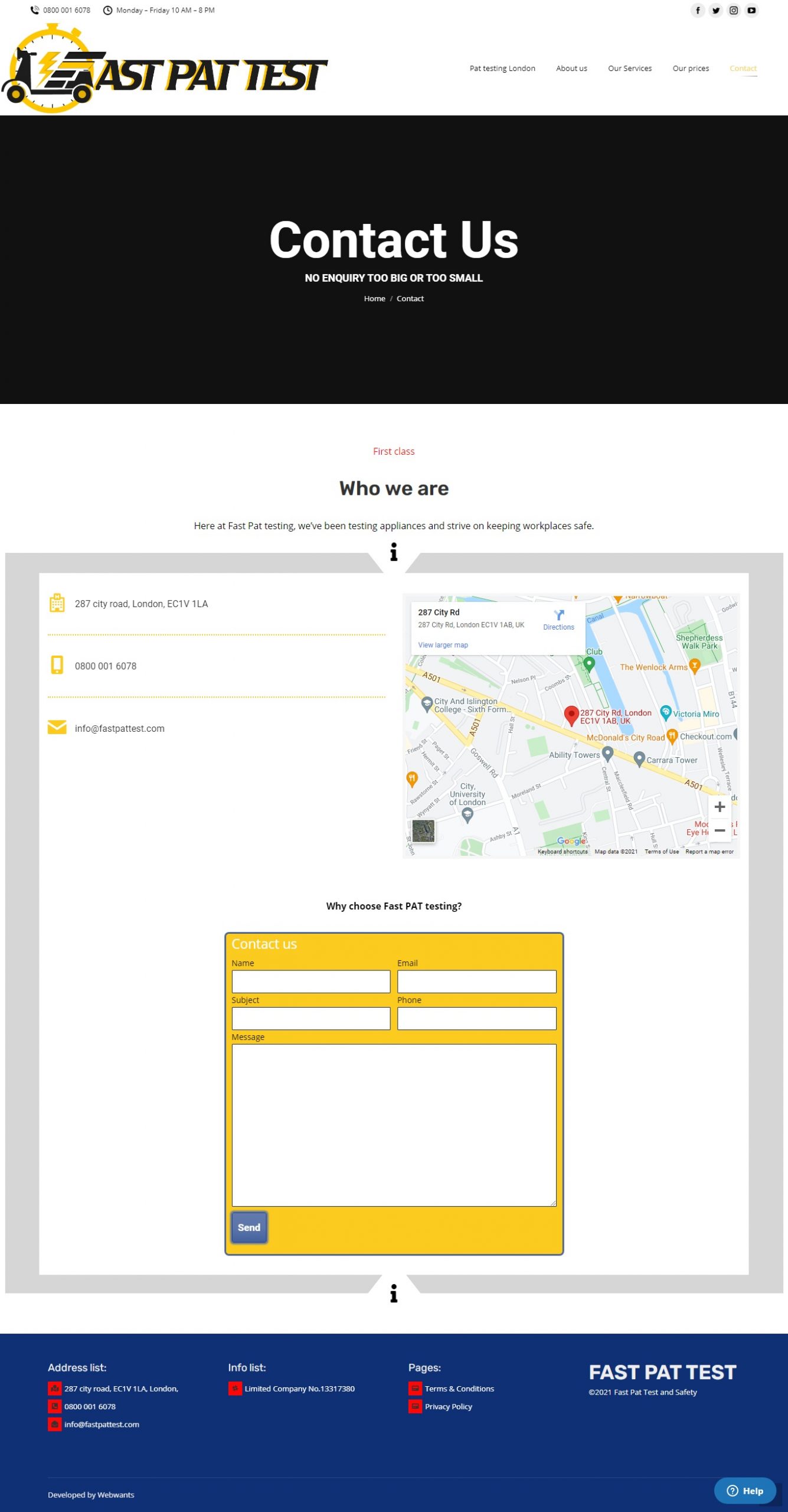
Task: Focus the Email input field
Action: point(477,982)
